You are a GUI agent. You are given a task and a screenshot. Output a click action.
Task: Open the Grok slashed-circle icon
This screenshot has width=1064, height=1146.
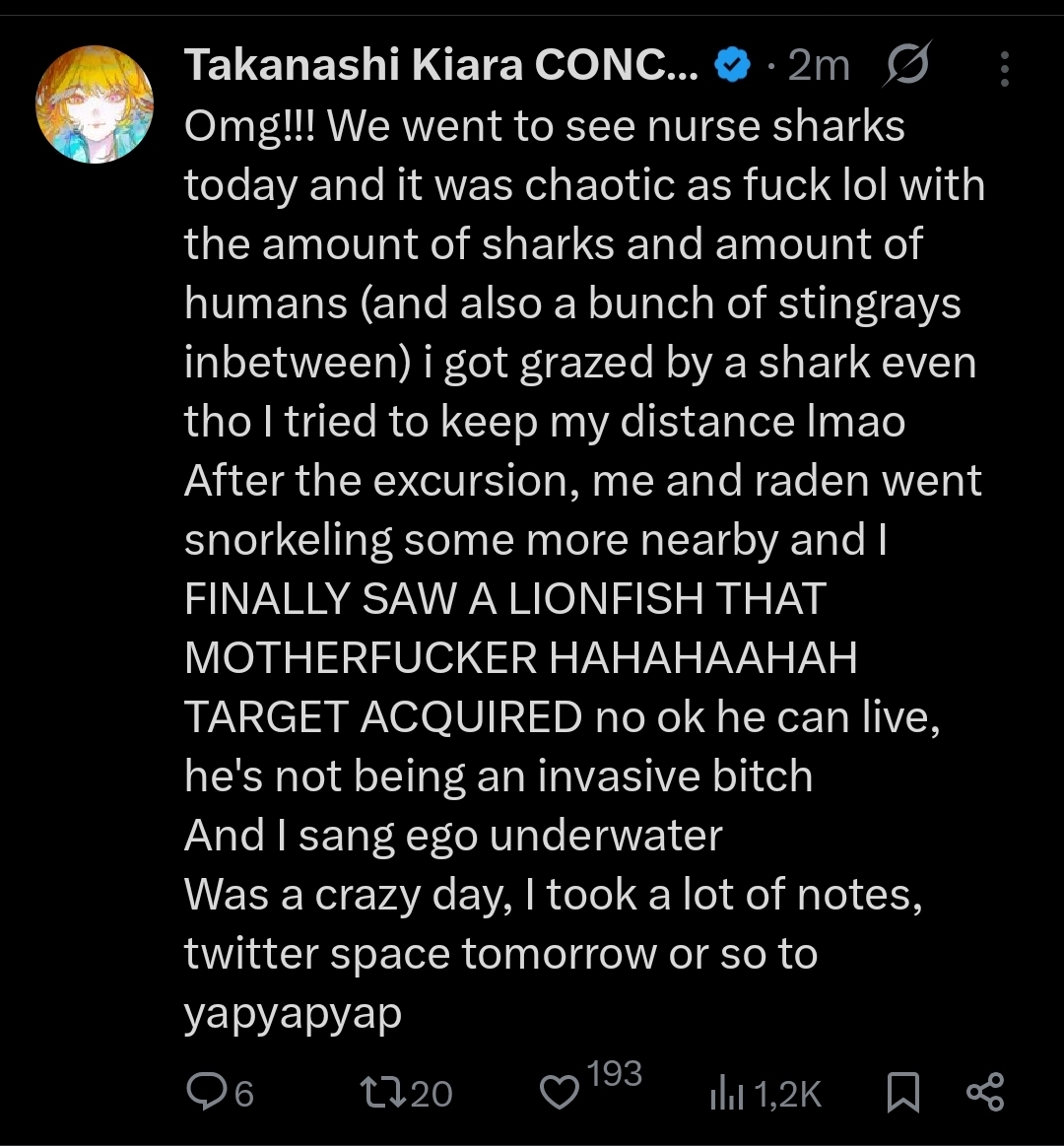pos(910,67)
